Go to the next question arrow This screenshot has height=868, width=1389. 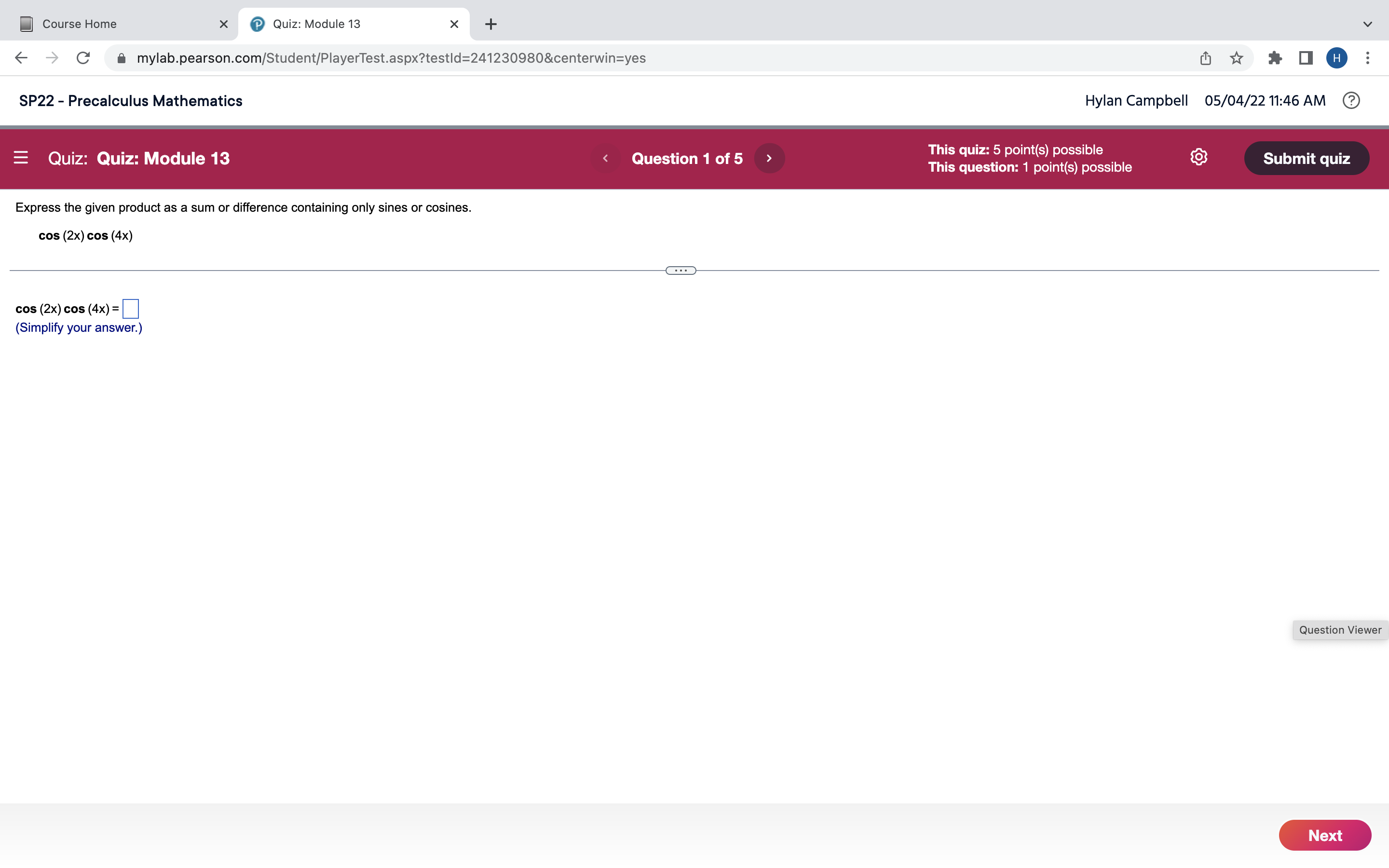769,159
